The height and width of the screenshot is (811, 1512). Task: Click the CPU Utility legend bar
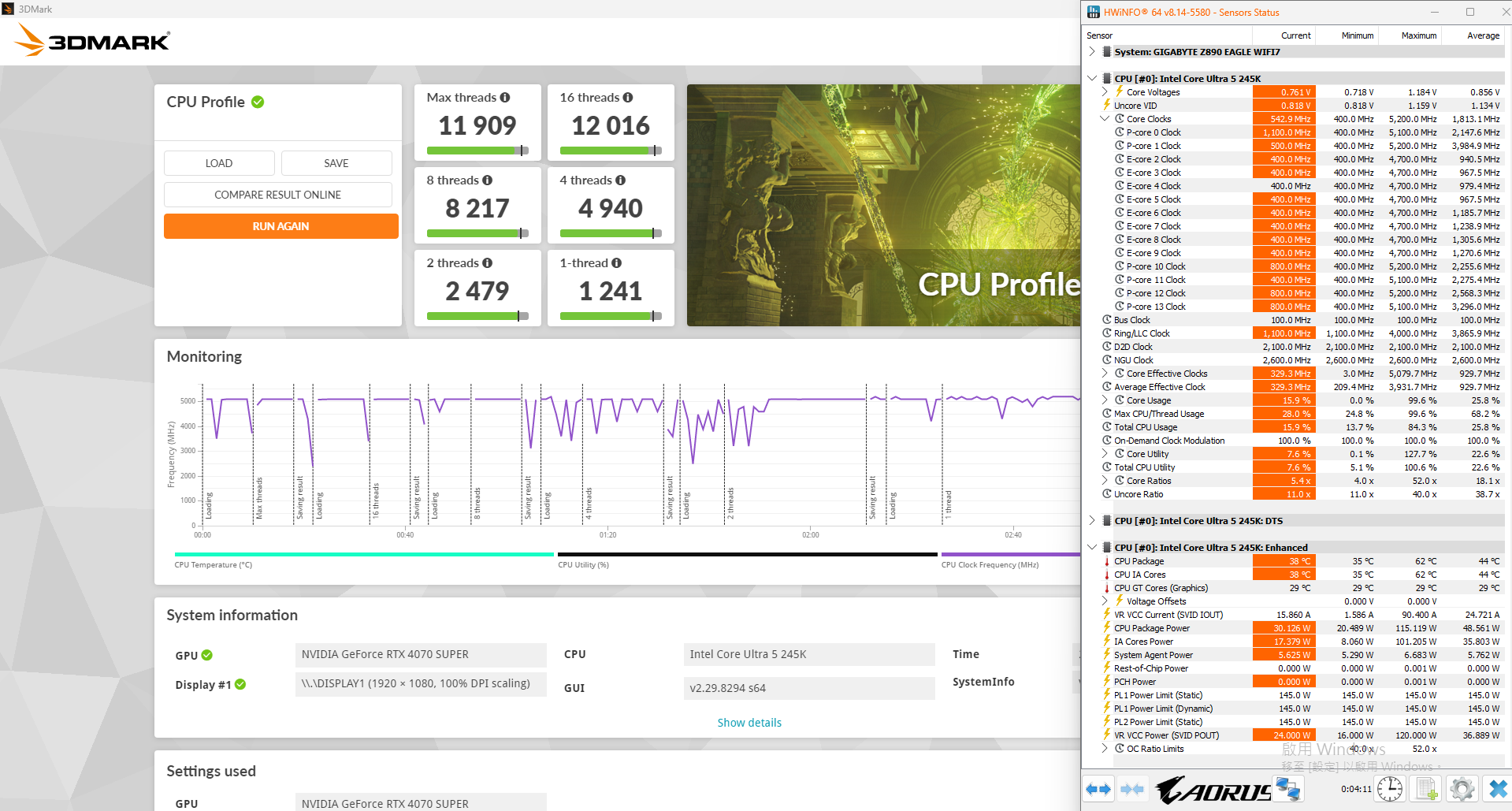[x=748, y=555]
